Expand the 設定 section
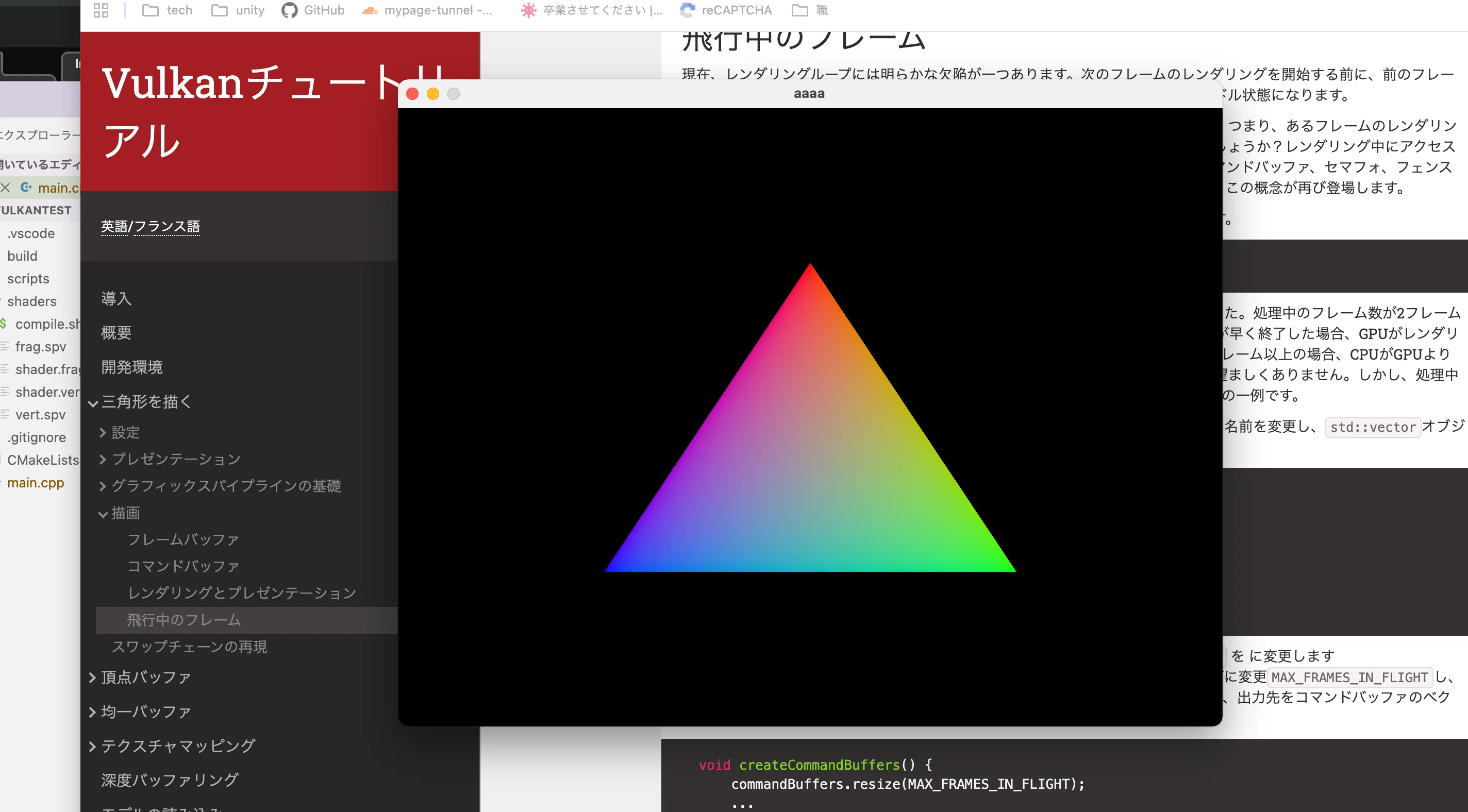 103,433
